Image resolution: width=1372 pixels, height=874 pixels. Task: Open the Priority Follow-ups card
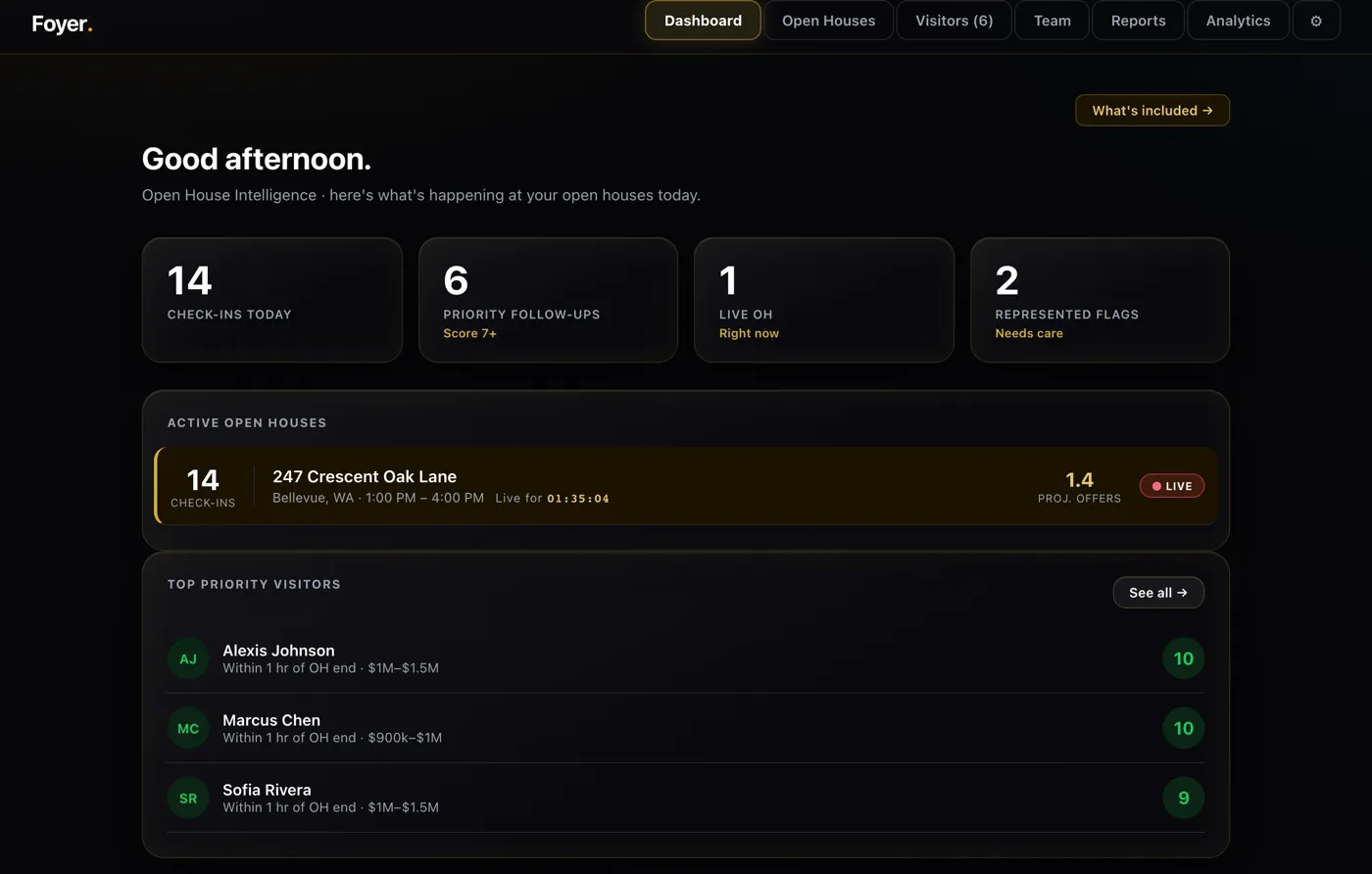tap(548, 300)
